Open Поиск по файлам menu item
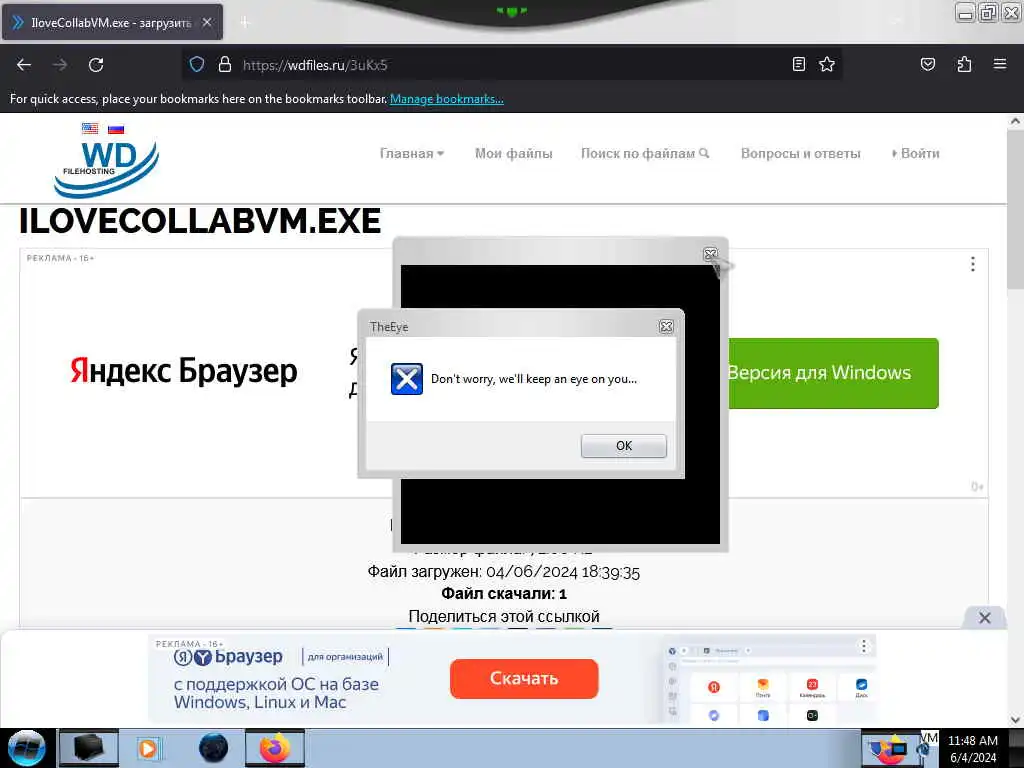This screenshot has width=1024, height=768. click(645, 153)
